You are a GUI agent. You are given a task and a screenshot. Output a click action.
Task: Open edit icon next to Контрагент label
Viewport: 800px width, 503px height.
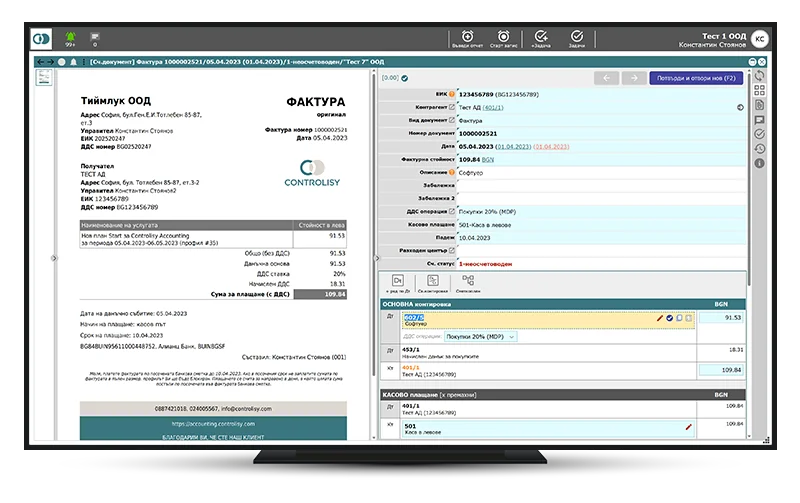tap(452, 107)
